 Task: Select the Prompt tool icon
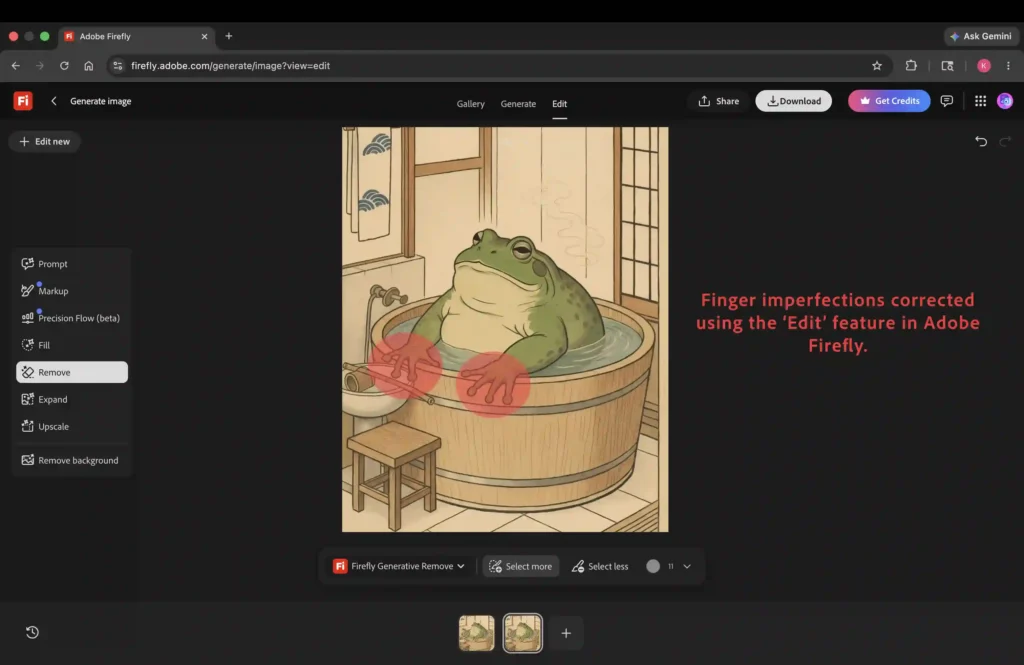click(x=27, y=263)
